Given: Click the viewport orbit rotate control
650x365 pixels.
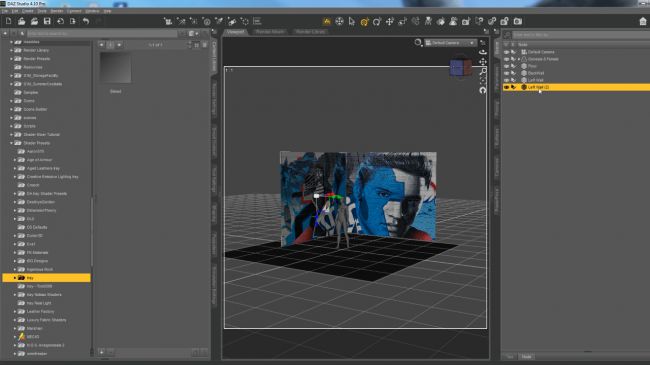Looking at the screenshot, I should tap(483, 52).
